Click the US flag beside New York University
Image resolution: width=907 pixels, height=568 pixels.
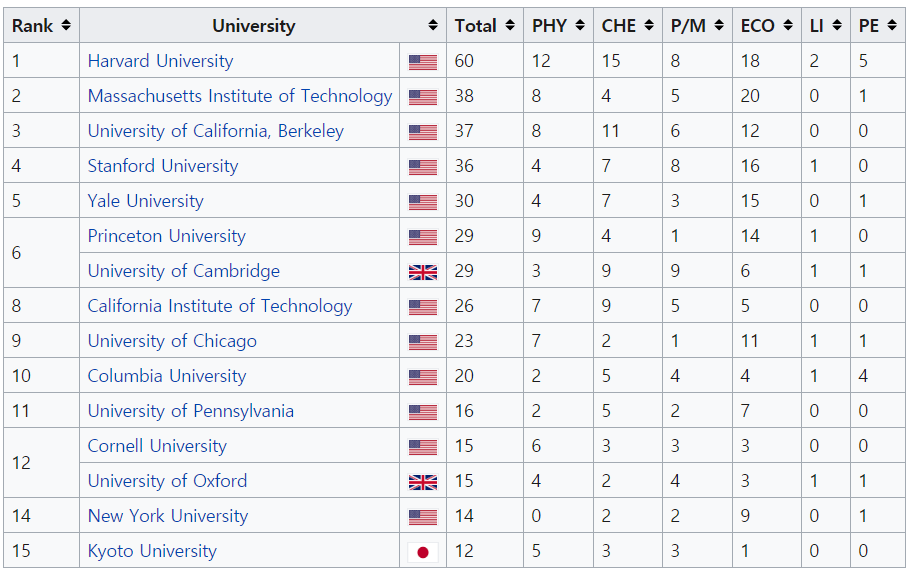(x=422, y=517)
